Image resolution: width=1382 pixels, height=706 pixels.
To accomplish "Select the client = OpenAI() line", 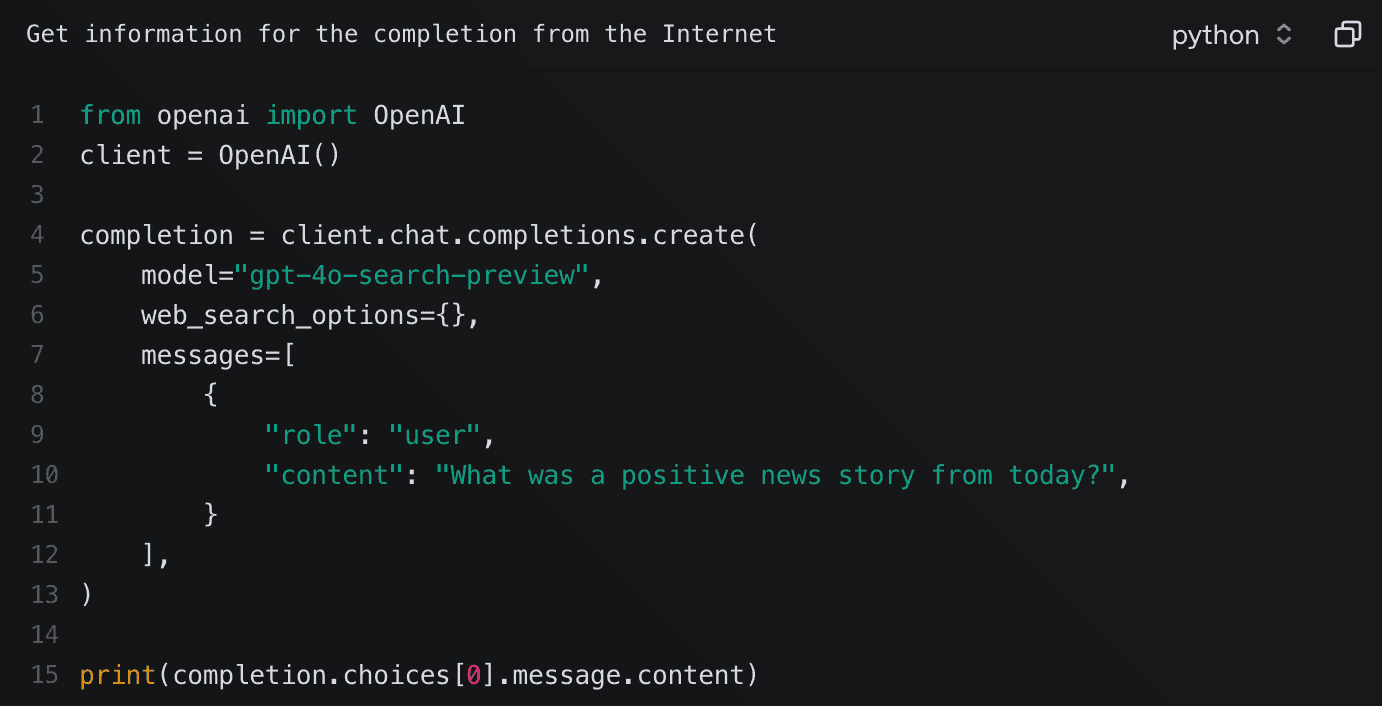I will (x=210, y=154).
